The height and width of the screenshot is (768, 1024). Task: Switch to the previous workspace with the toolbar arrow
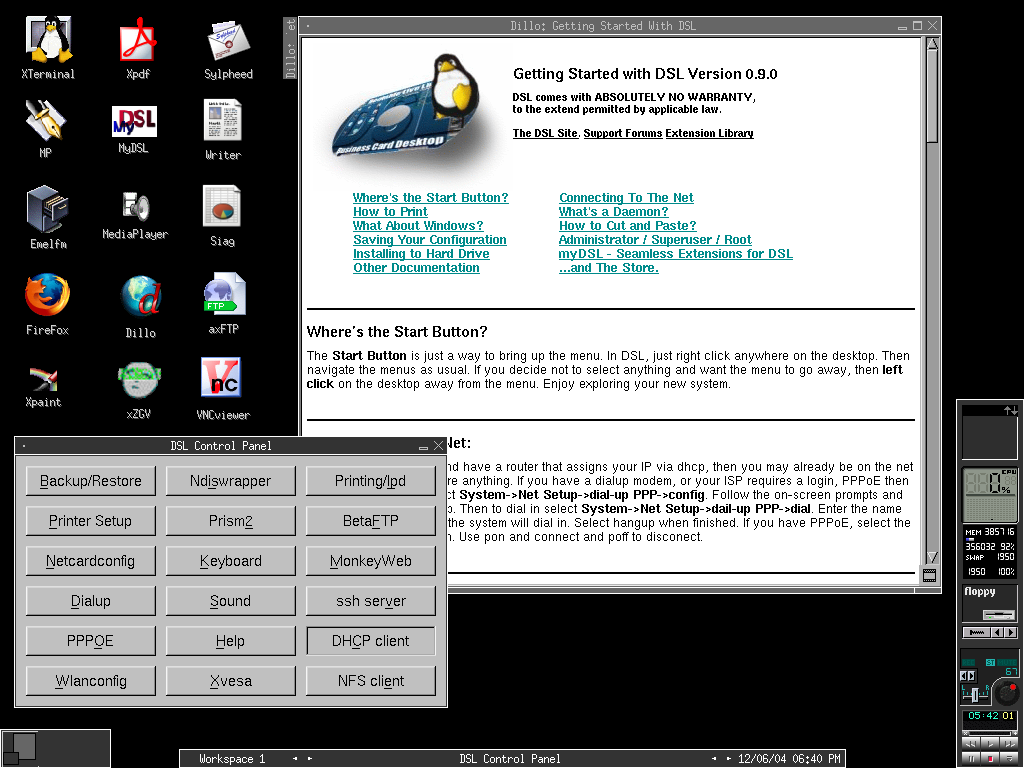295,759
